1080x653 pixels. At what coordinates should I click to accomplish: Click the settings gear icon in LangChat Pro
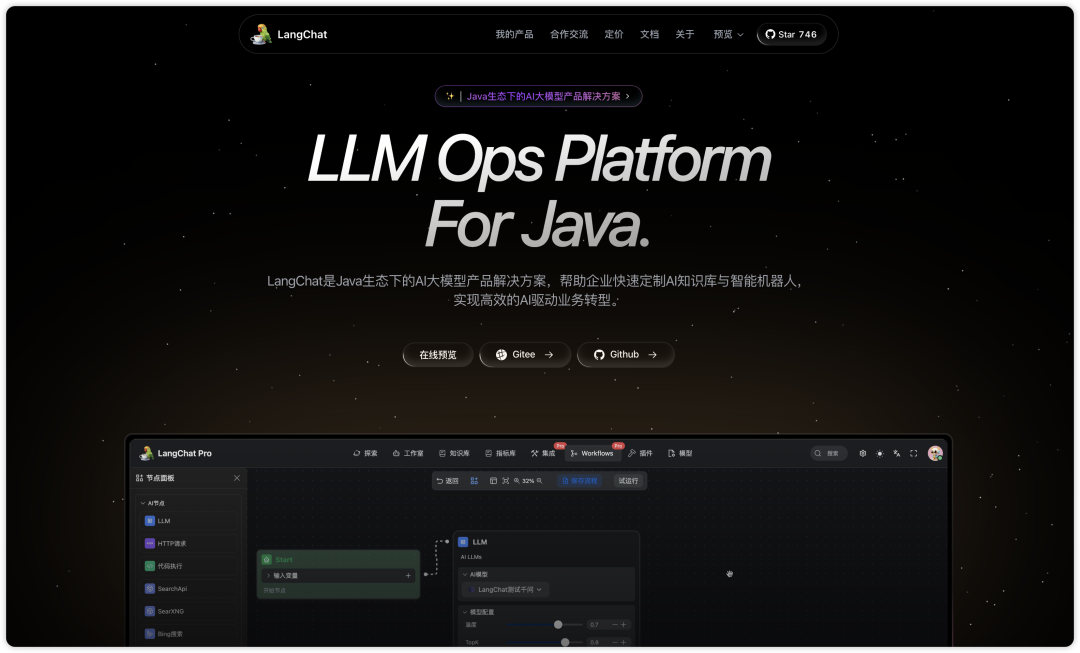[863, 453]
